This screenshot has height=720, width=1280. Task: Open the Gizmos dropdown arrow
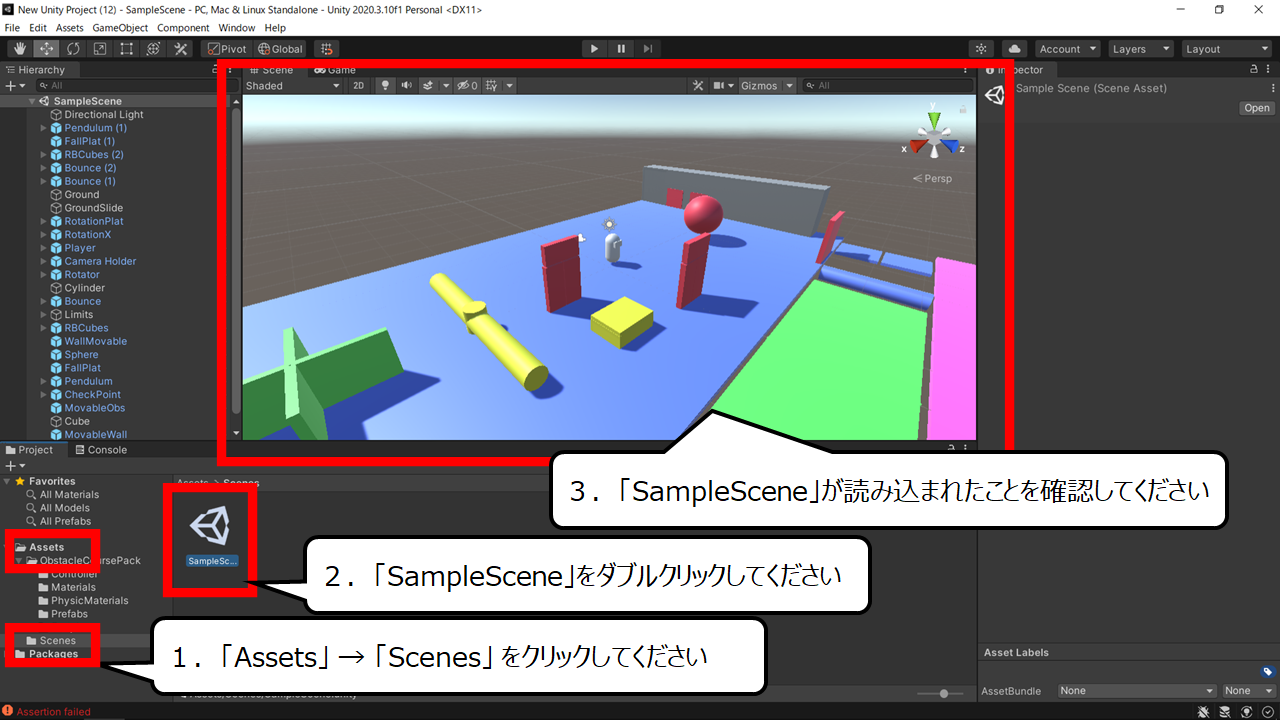[x=789, y=86]
